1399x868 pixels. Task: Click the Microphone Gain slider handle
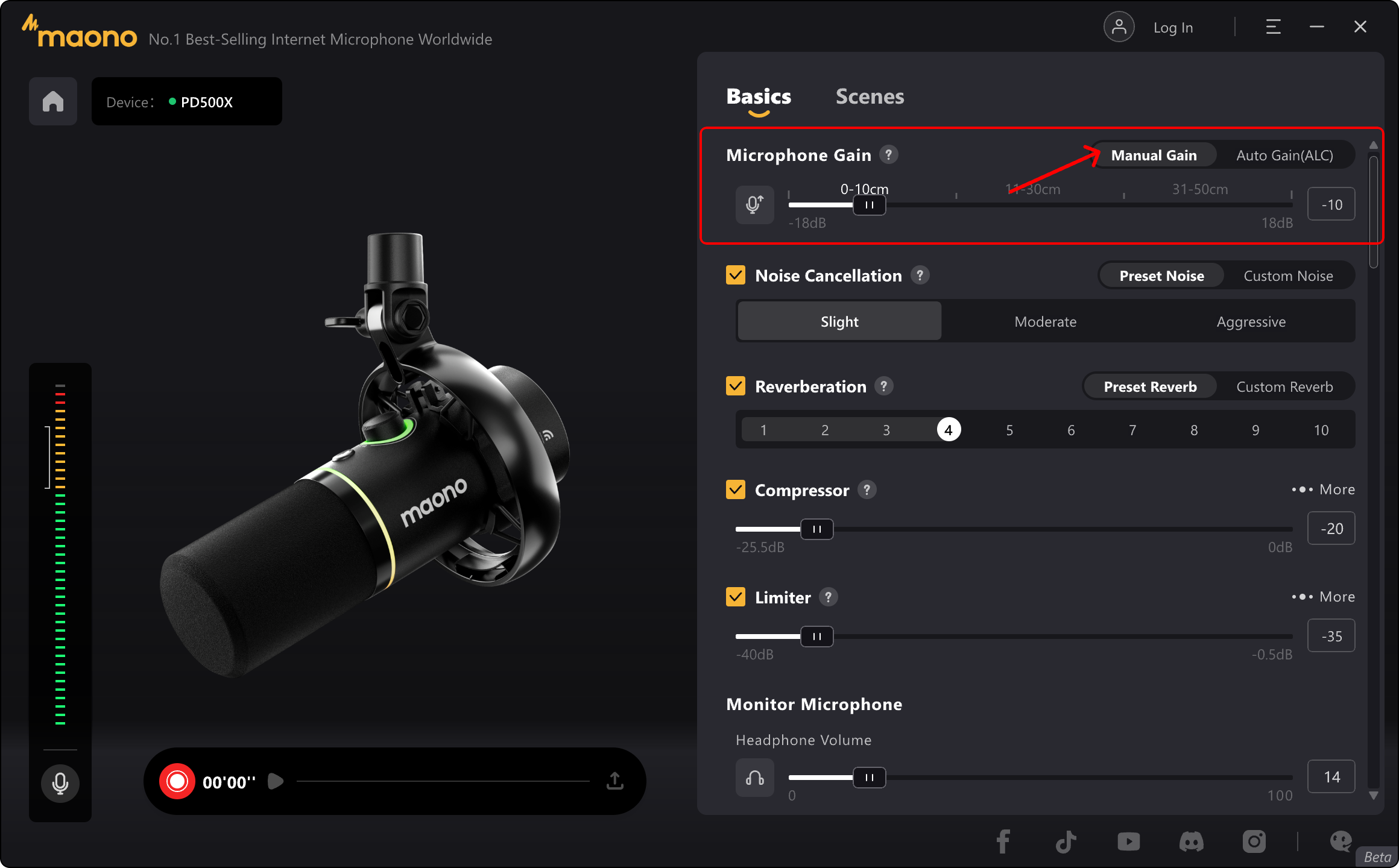(x=869, y=205)
